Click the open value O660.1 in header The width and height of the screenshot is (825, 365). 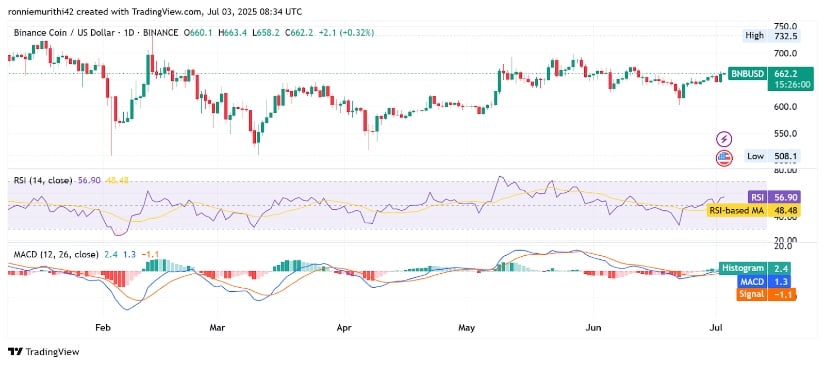[198, 33]
